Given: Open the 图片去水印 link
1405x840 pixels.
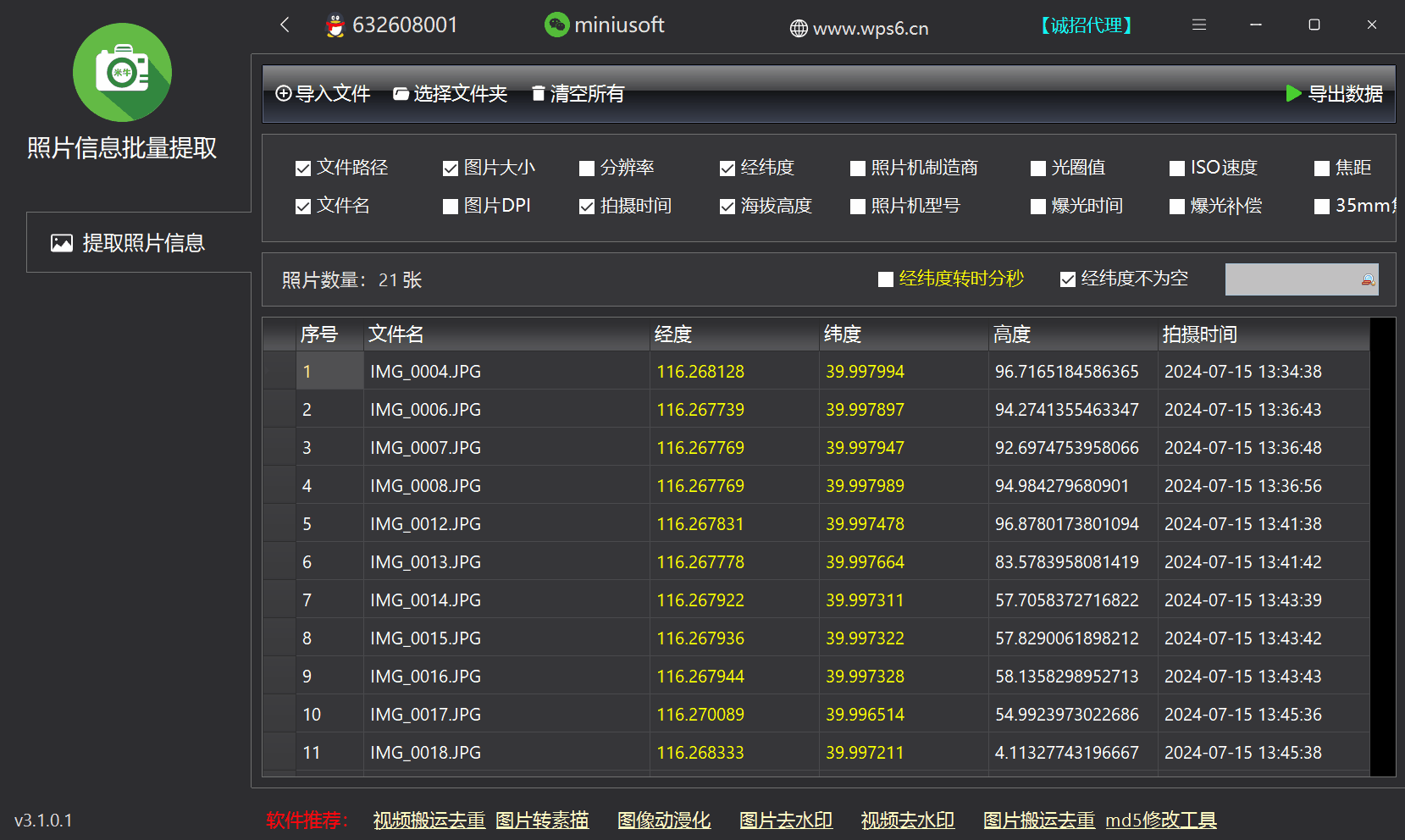Looking at the screenshot, I should (x=785, y=820).
